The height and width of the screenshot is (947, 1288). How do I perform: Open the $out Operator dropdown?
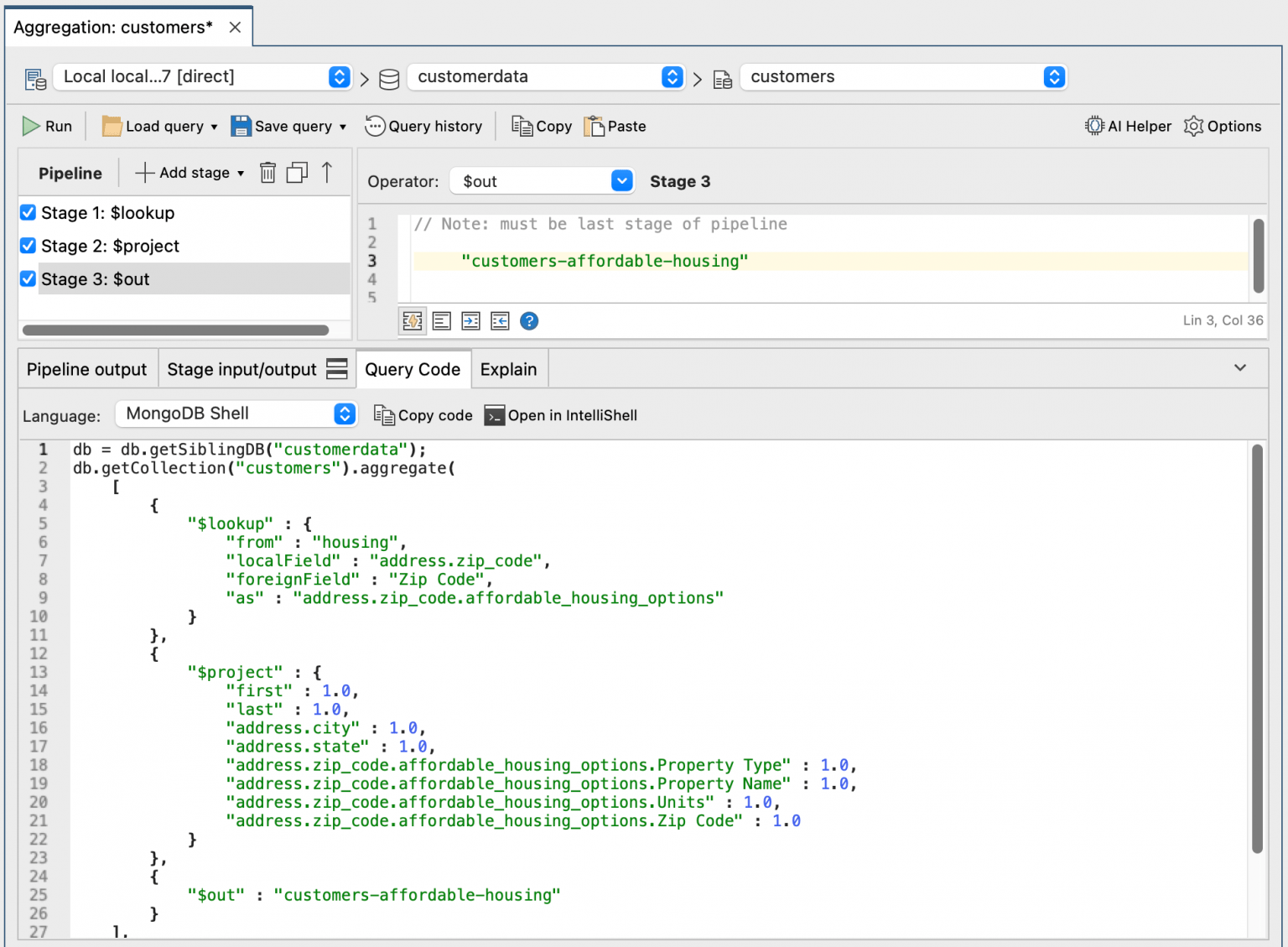(542, 181)
